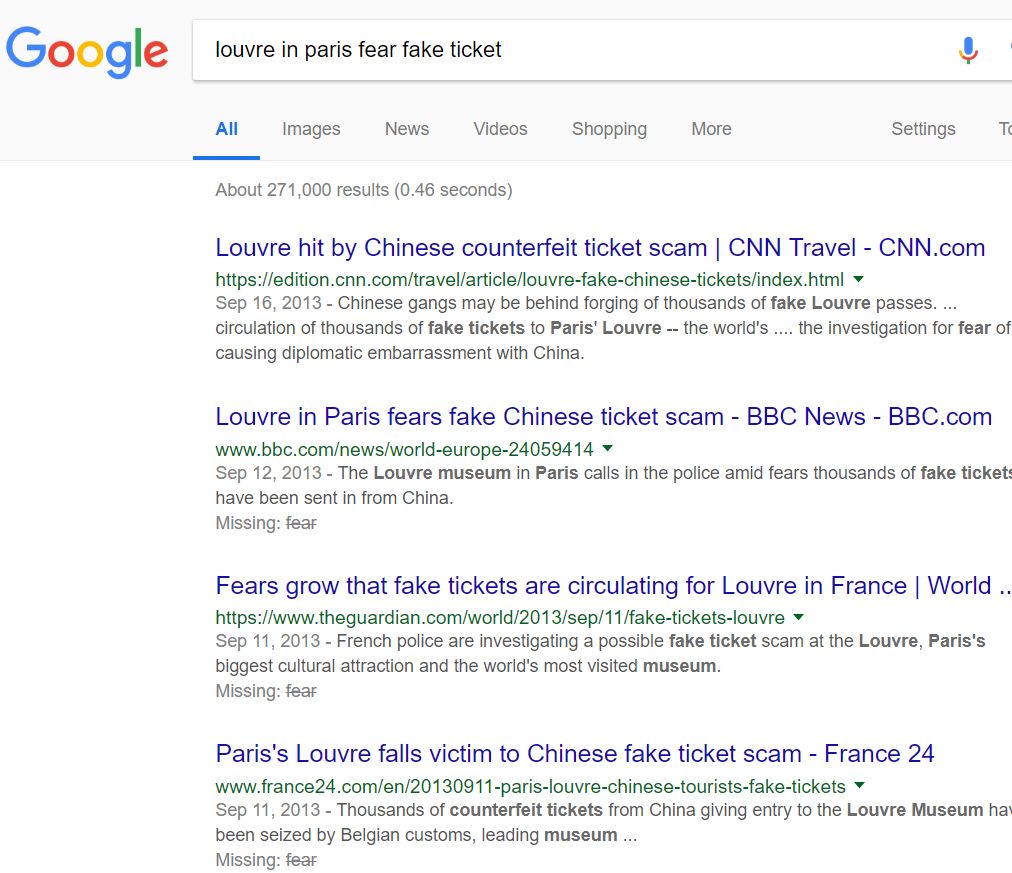
Task: Click struck-through 'fear' under France 24 result
Action: [301, 860]
